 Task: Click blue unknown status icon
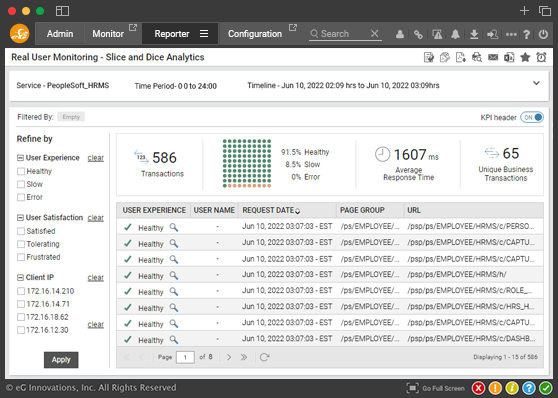(x=529, y=388)
